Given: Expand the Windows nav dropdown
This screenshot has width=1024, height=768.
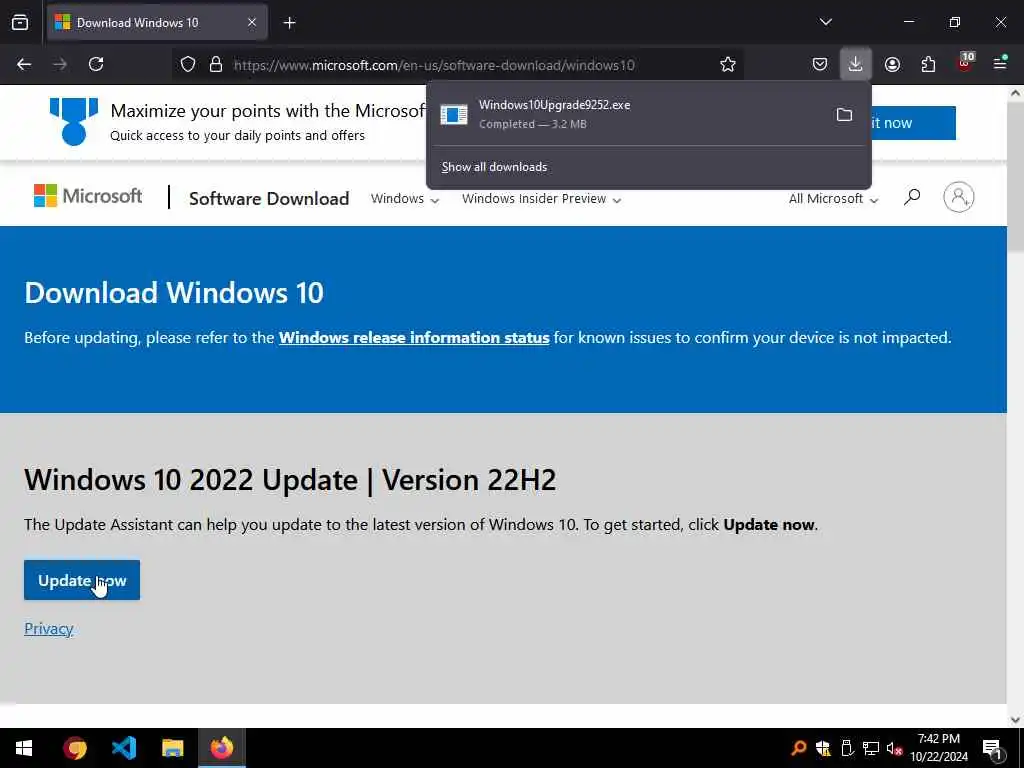Looking at the screenshot, I should (404, 199).
